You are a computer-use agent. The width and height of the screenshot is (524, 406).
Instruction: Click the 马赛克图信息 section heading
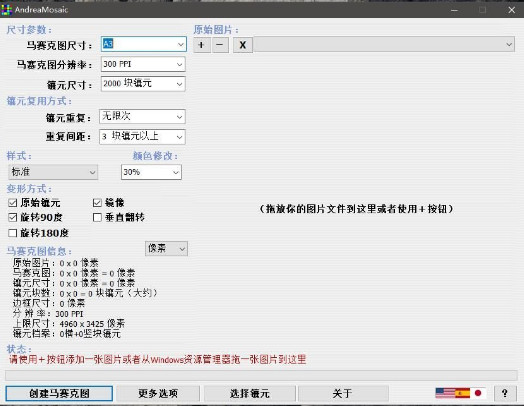point(39,251)
